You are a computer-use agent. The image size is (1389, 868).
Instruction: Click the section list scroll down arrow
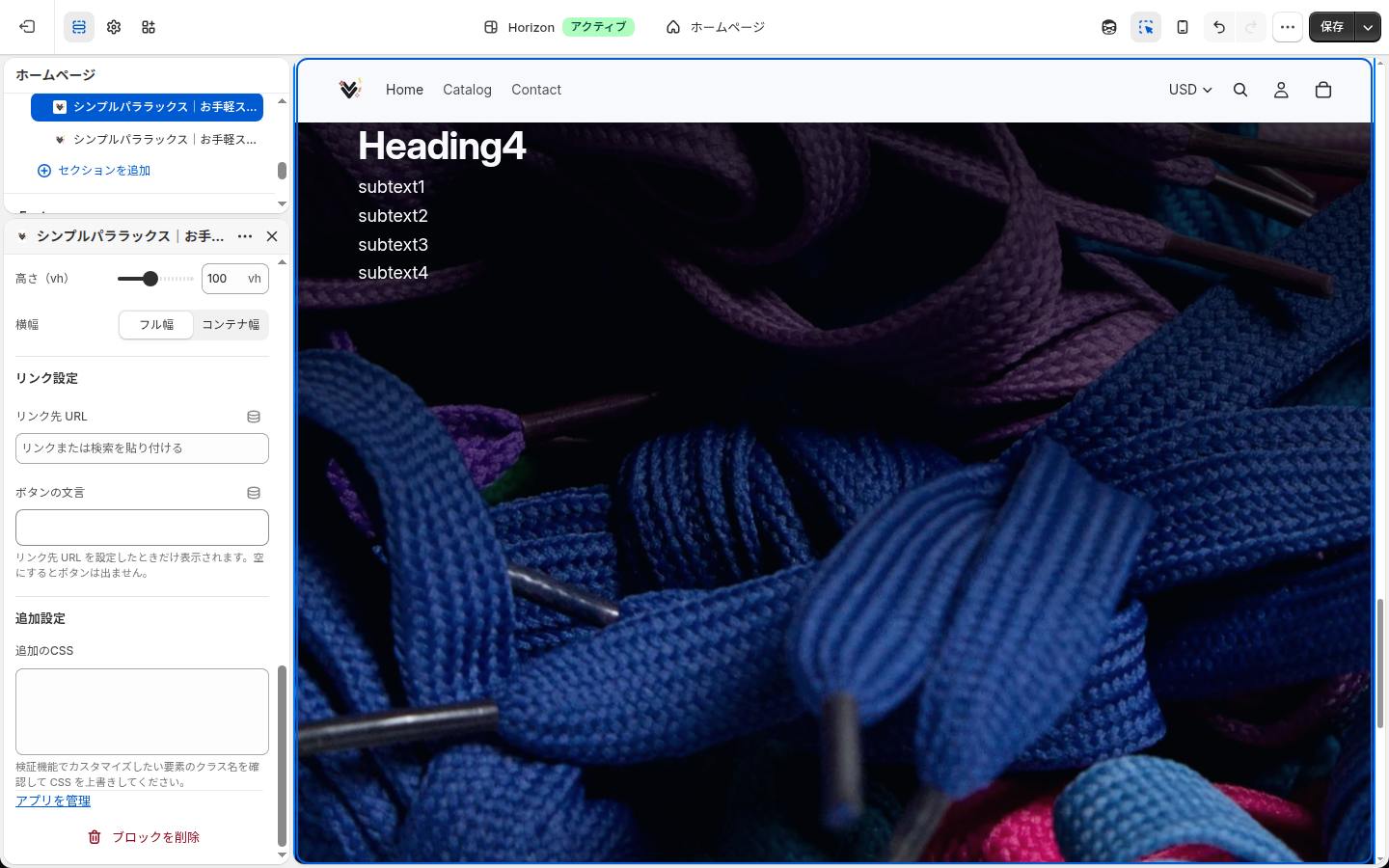[x=282, y=203]
